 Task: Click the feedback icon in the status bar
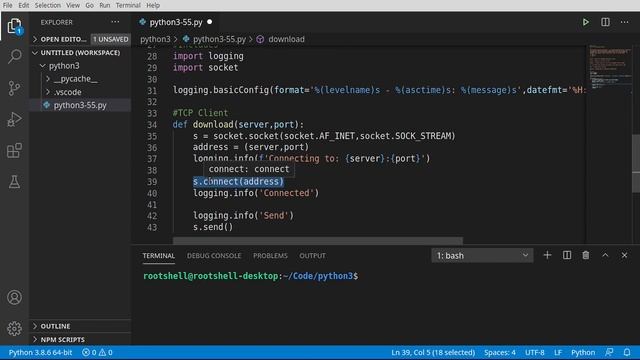pos(609,352)
